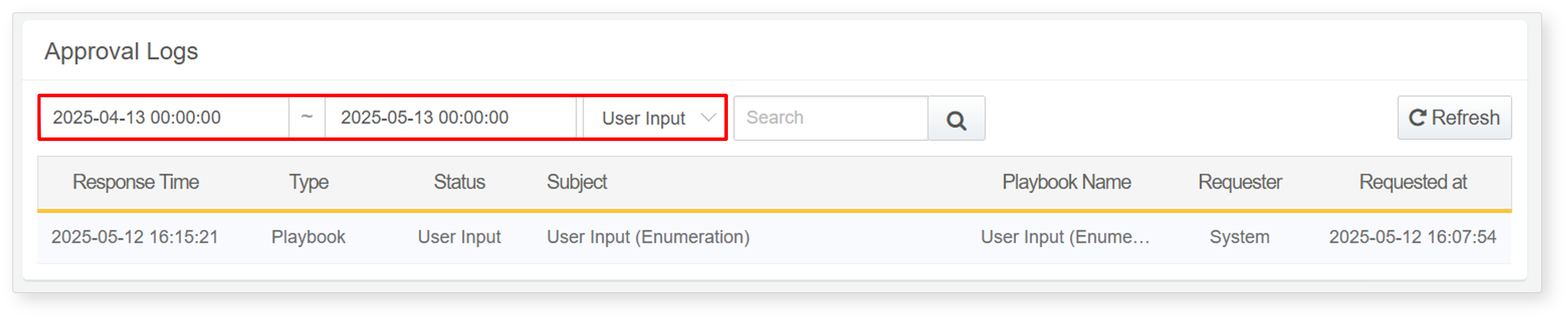Click the Status column header

pyautogui.click(x=459, y=182)
